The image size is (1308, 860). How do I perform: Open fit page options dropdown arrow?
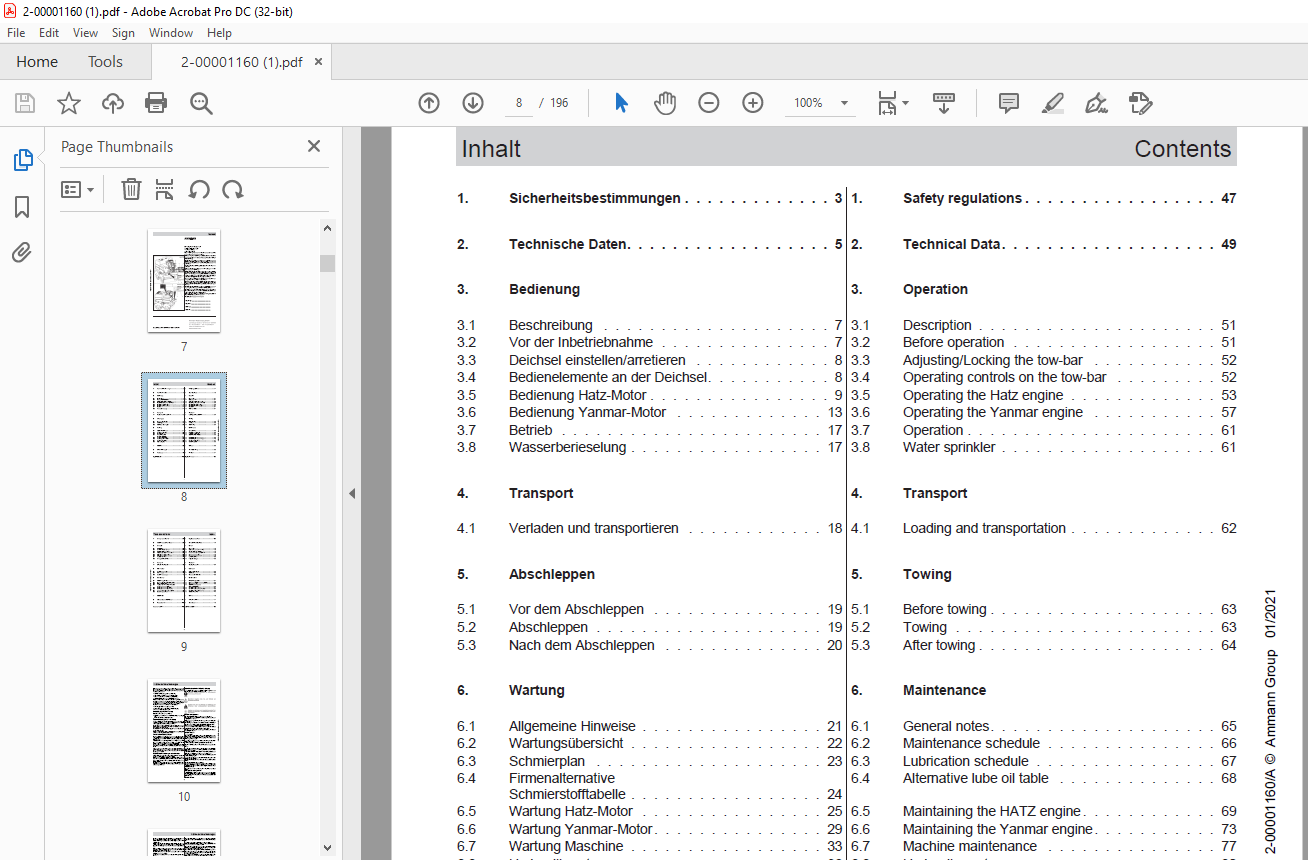pos(906,103)
